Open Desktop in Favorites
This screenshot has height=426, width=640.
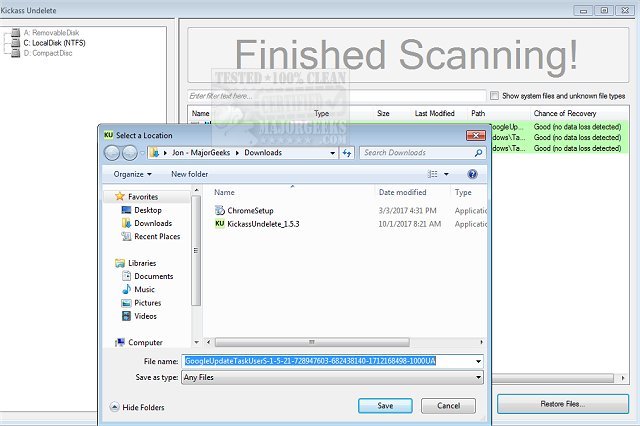pyautogui.click(x=148, y=210)
